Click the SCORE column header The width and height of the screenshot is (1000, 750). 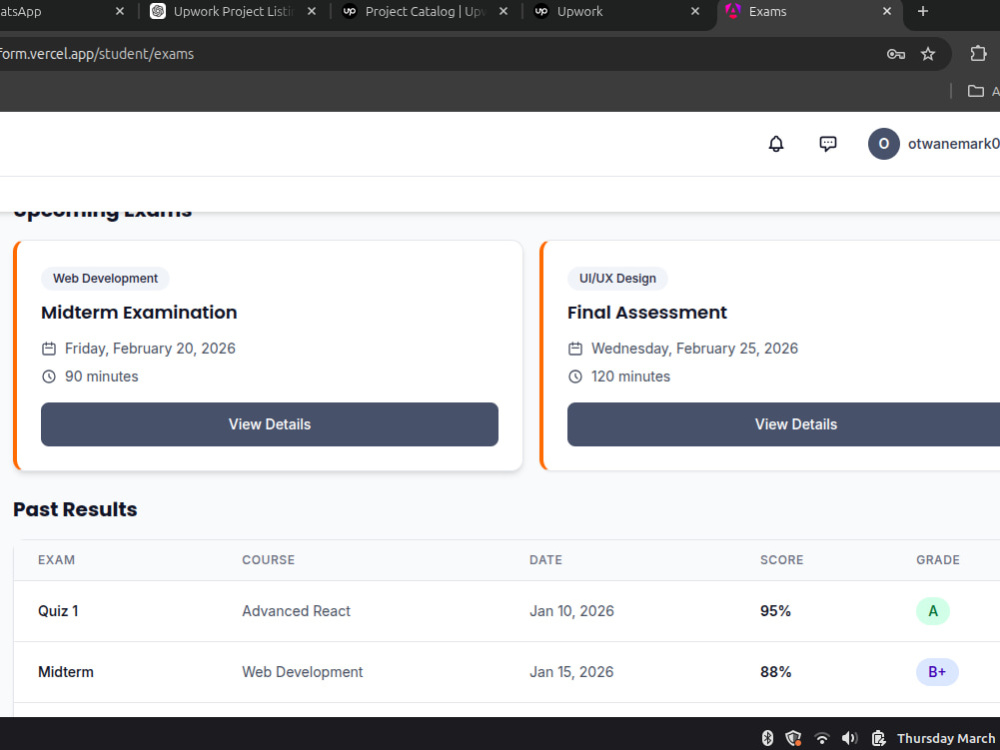tap(782, 560)
